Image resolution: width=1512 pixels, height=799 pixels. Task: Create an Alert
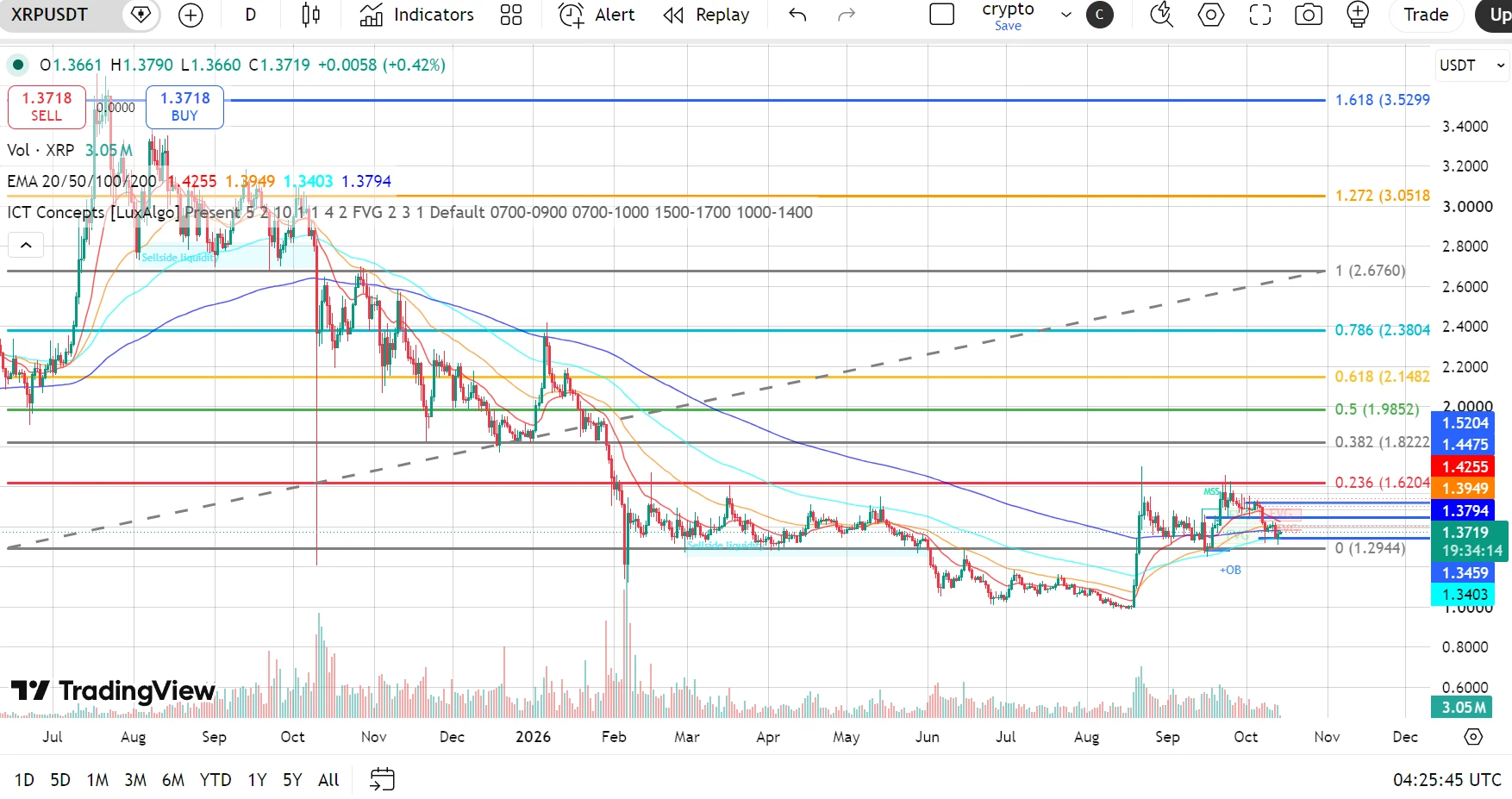(x=597, y=15)
